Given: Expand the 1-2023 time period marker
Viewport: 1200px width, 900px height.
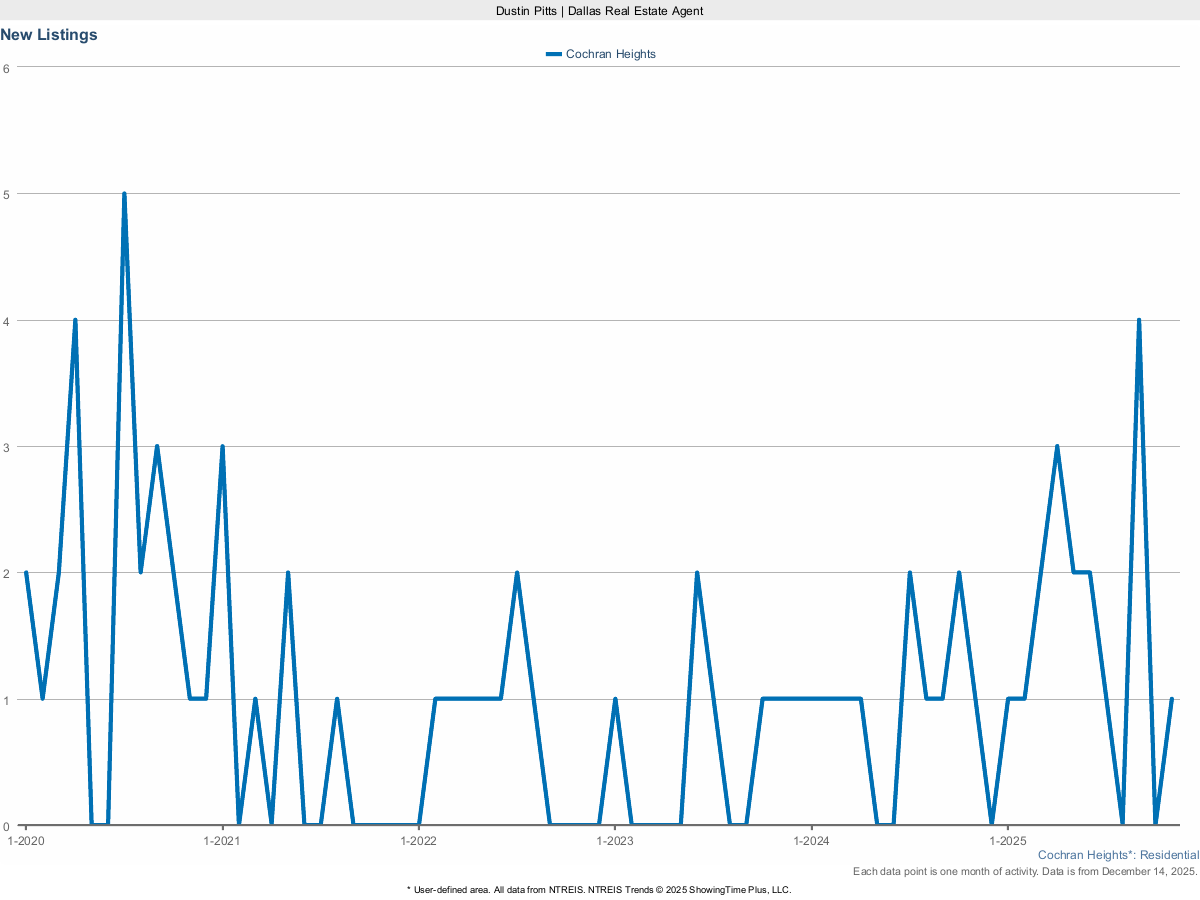Looking at the screenshot, I should (x=617, y=841).
